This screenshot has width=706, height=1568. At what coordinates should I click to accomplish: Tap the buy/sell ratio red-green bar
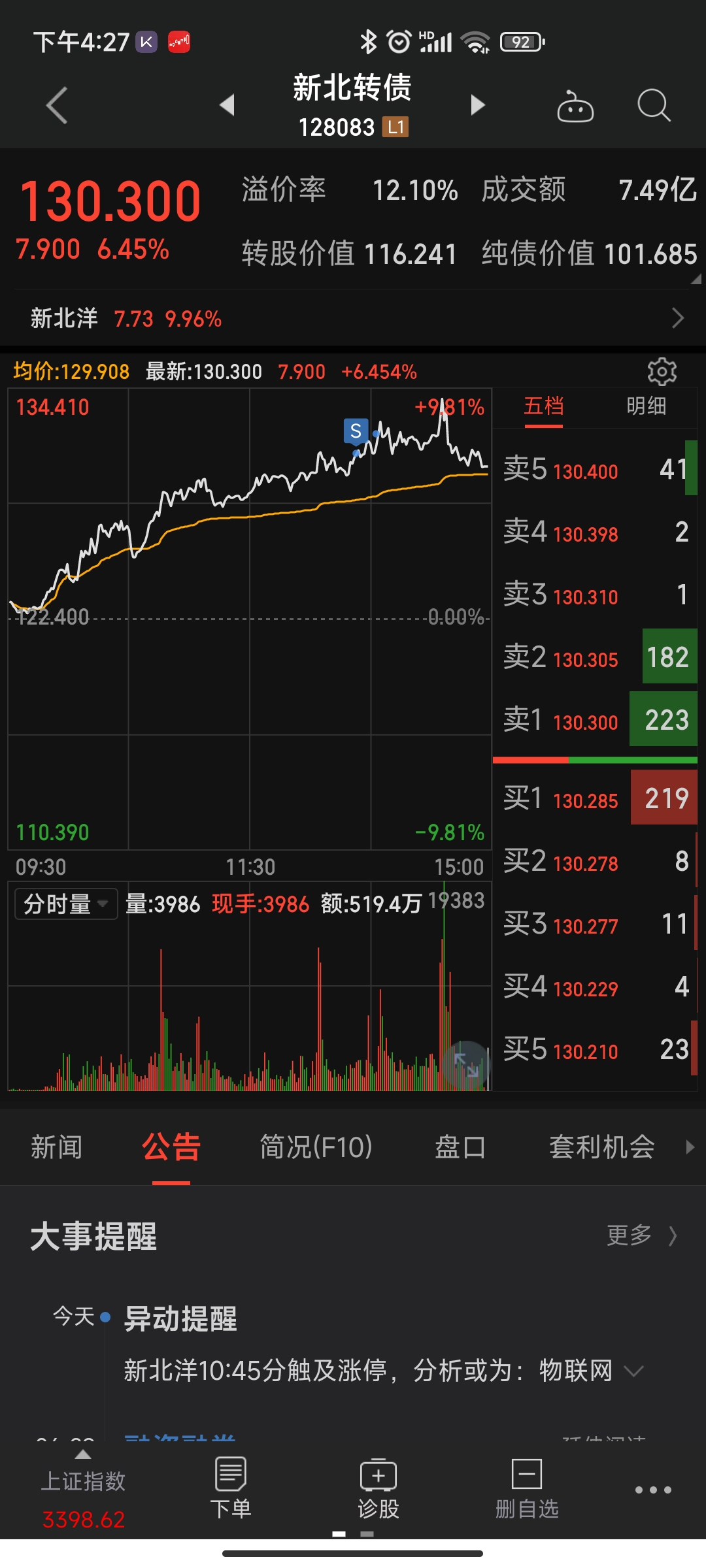point(595,760)
